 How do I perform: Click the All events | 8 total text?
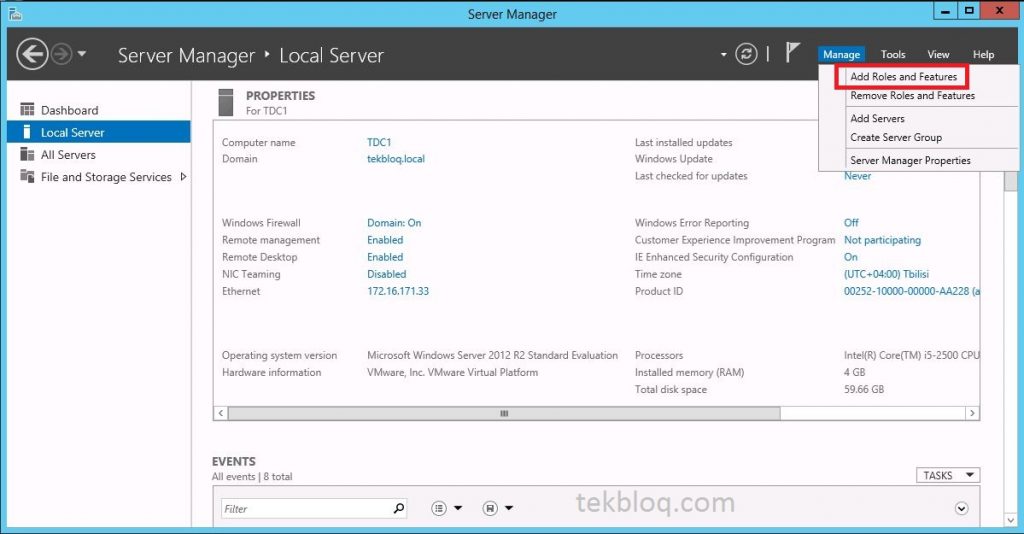pos(251,477)
